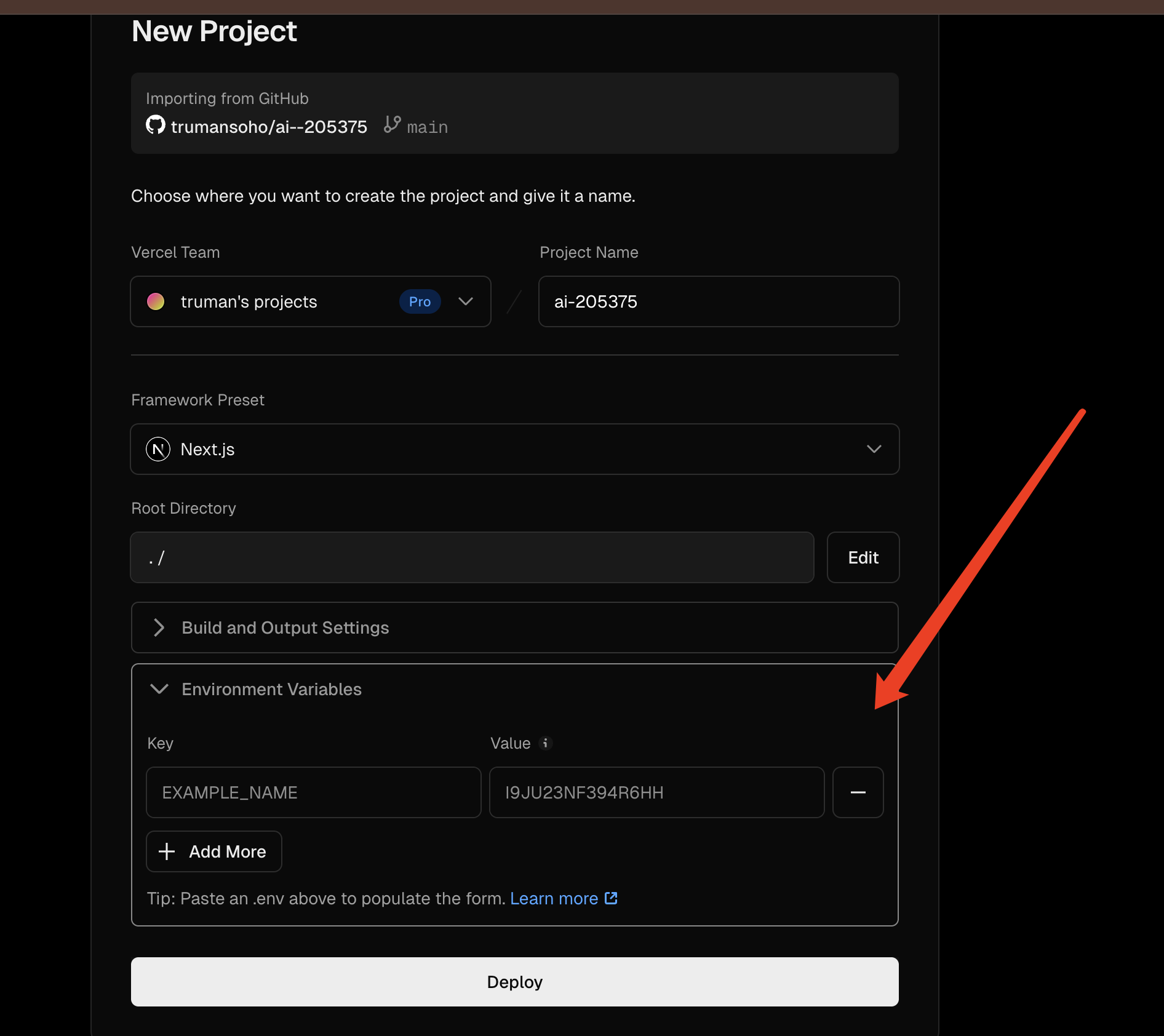Click the Deploy button
This screenshot has width=1164, height=1036.
515,982
